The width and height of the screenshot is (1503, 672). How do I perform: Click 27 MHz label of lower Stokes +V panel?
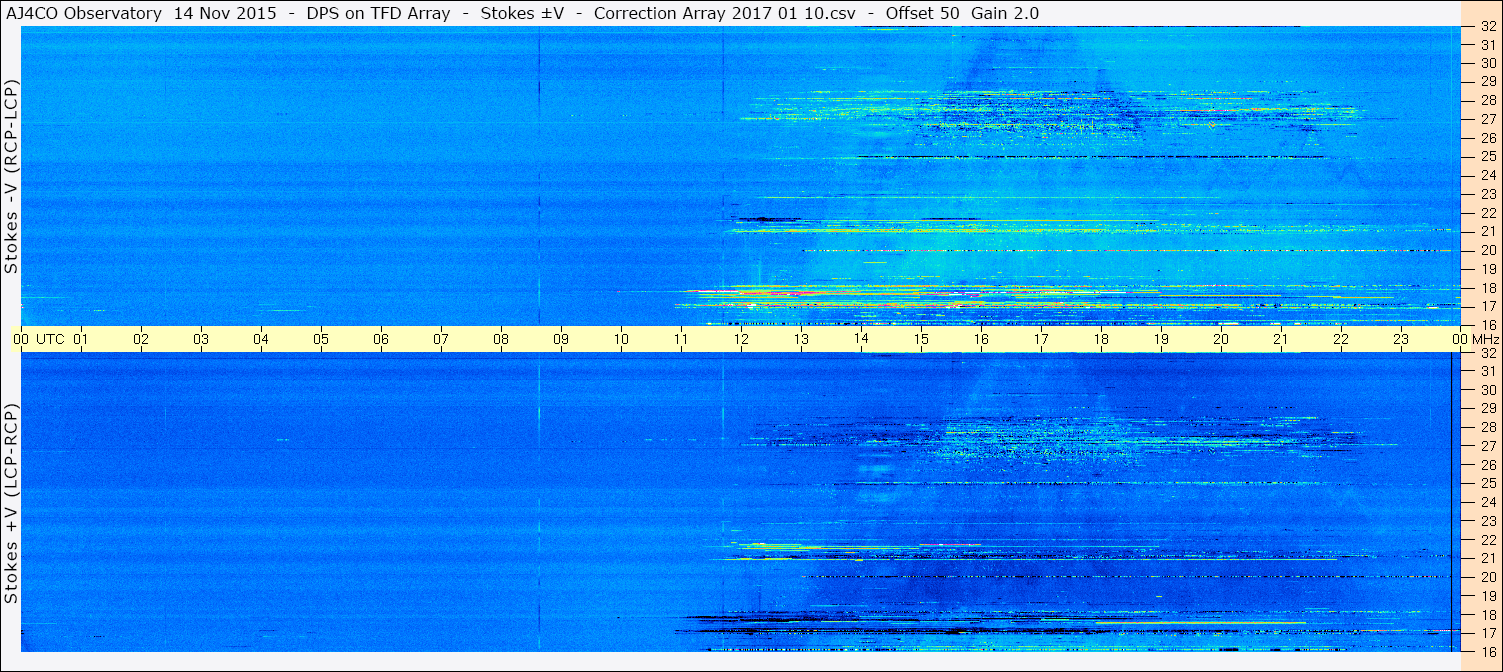(x=1488, y=446)
